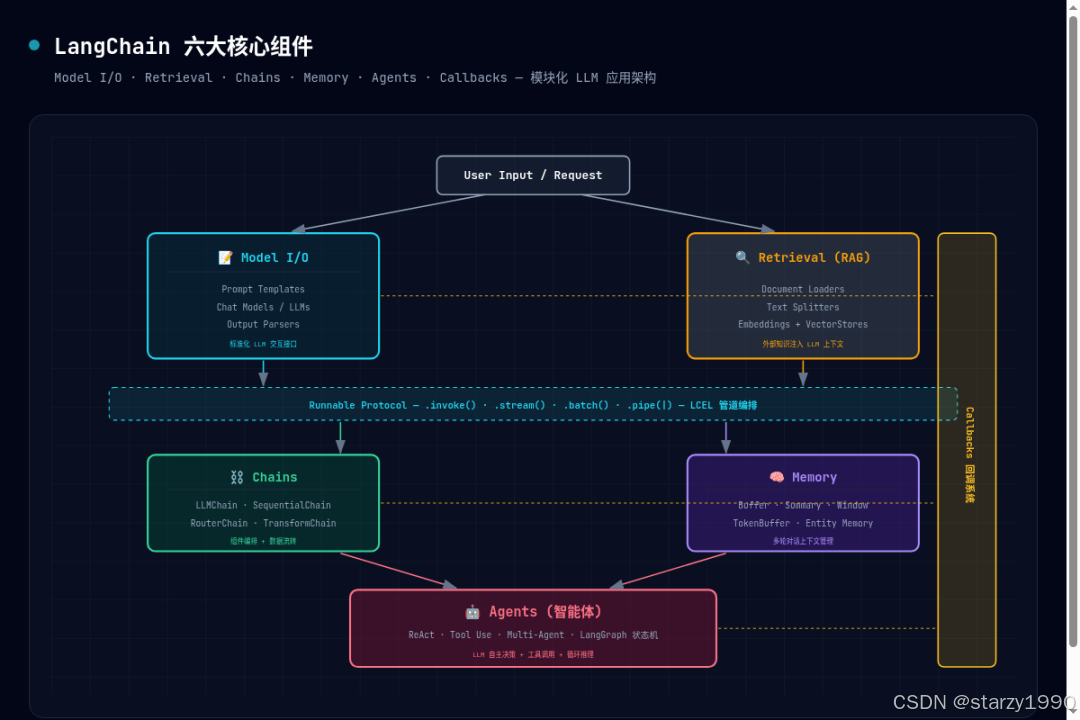1080x720 pixels.
Task: Click the brain icon beside Memory heading
Action: coord(777,477)
